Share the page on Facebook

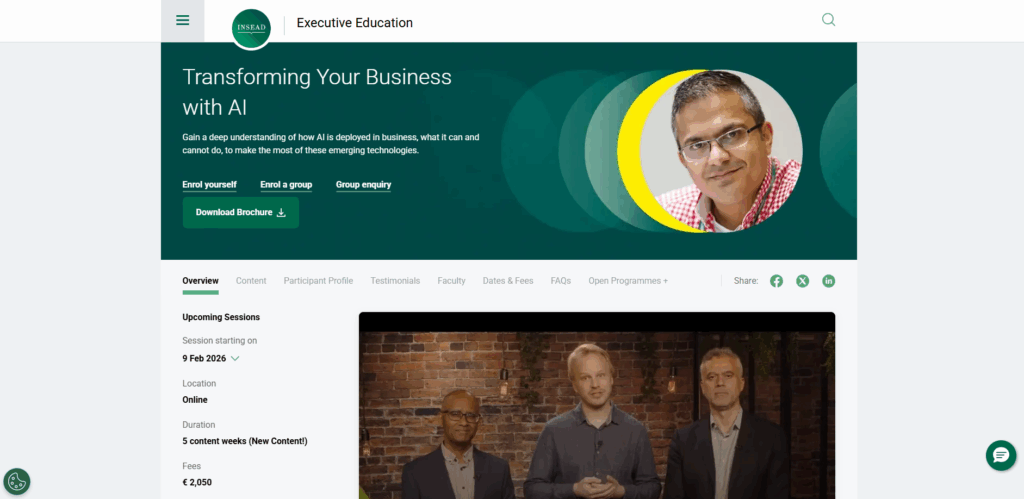pyautogui.click(x=776, y=281)
